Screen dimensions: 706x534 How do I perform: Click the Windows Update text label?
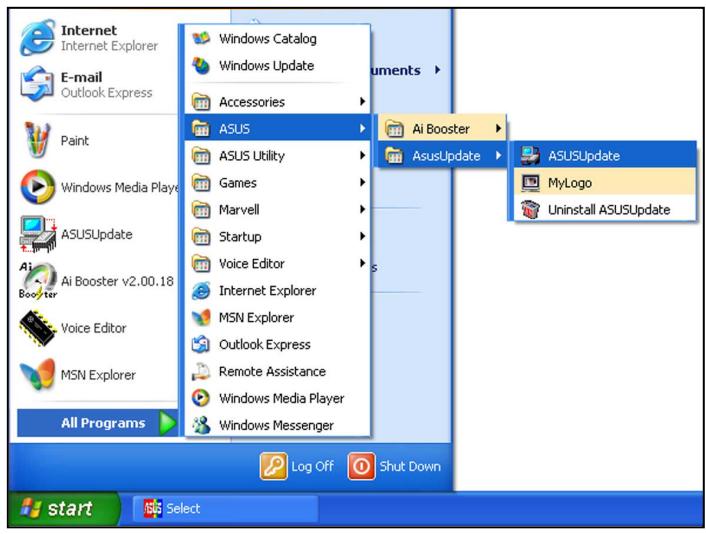pyautogui.click(x=266, y=66)
